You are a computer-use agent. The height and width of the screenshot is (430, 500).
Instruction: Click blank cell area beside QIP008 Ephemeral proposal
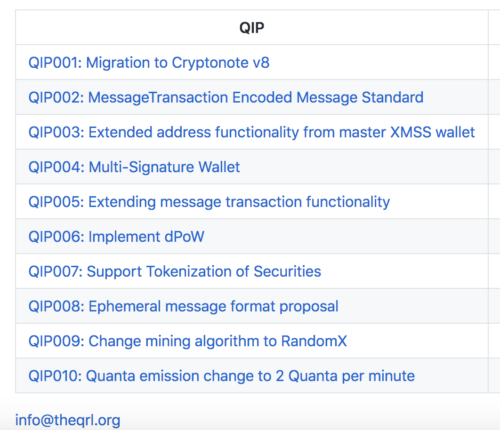[413, 306]
